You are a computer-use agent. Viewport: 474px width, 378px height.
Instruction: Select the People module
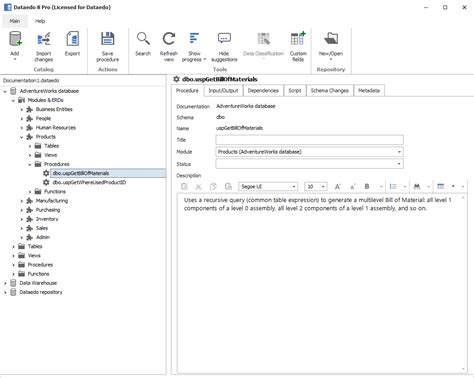(43, 119)
